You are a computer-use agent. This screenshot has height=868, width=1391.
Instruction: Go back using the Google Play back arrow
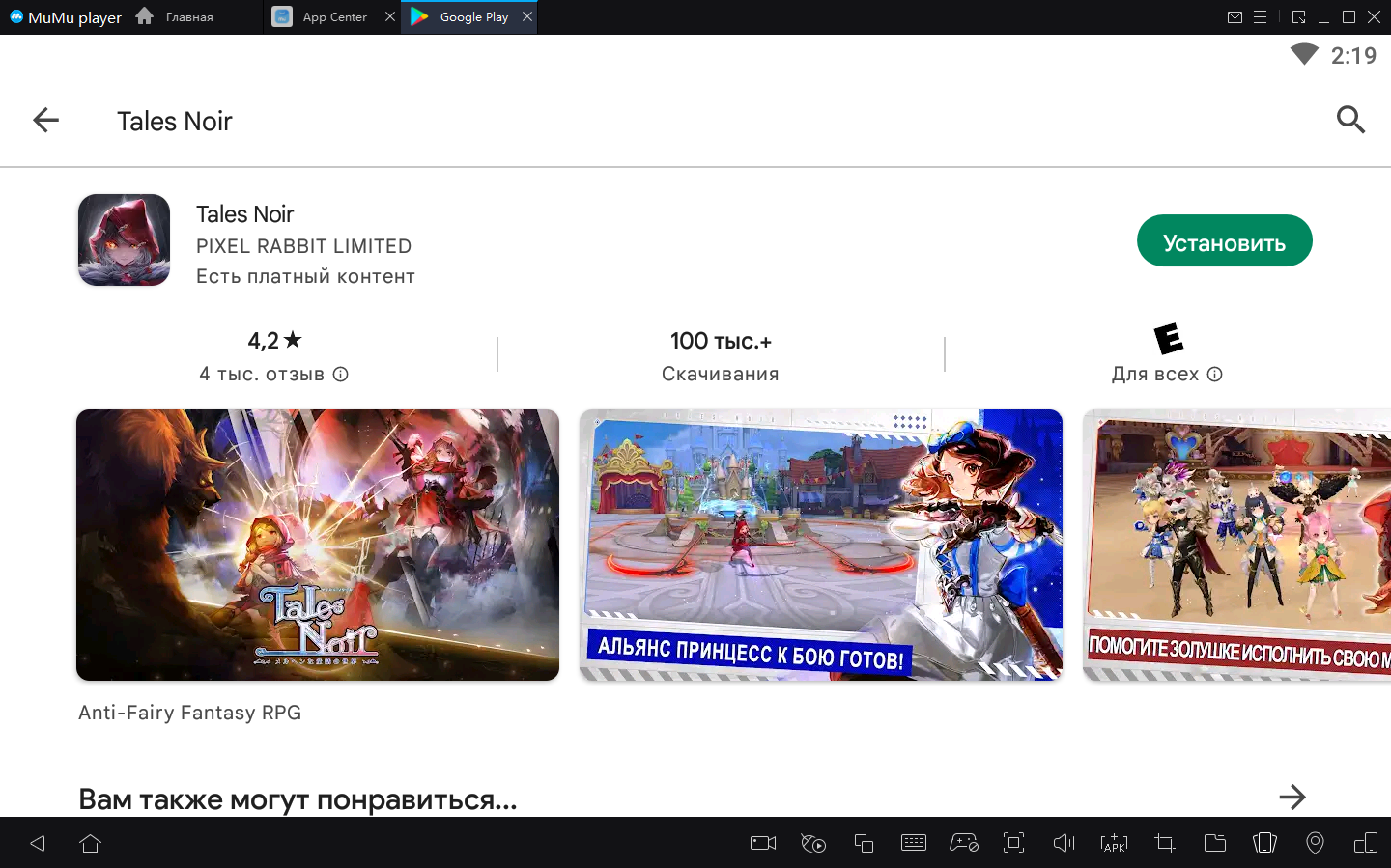coord(45,121)
